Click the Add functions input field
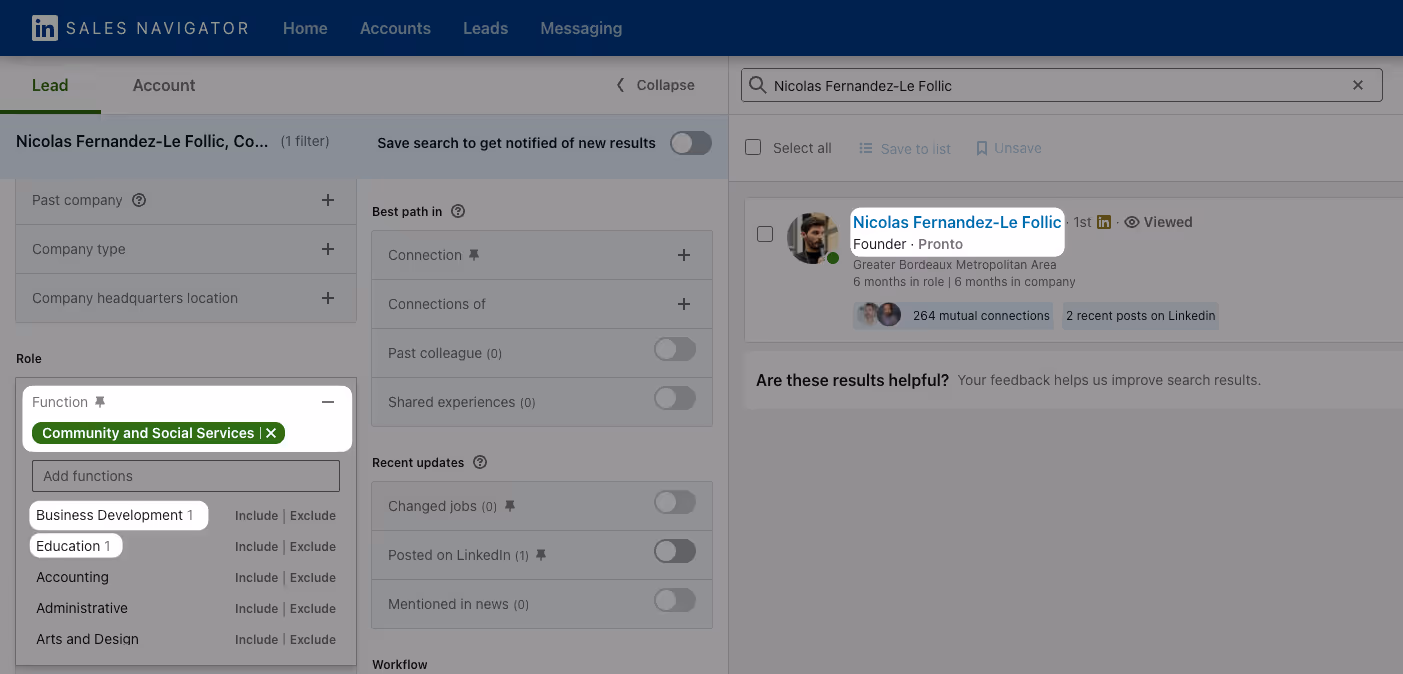1403x674 pixels. (x=186, y=476)
